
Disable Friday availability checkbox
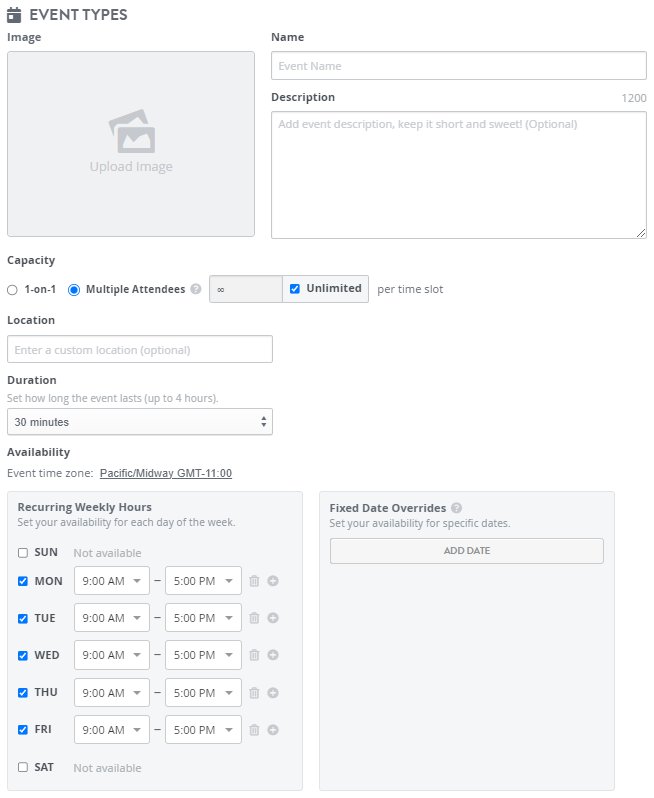23,730
